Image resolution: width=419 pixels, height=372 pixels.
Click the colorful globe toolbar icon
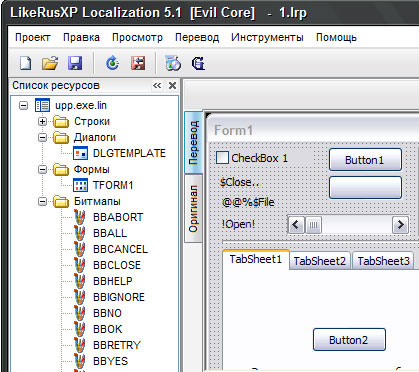pyautogui.click(x=173, y=63)
